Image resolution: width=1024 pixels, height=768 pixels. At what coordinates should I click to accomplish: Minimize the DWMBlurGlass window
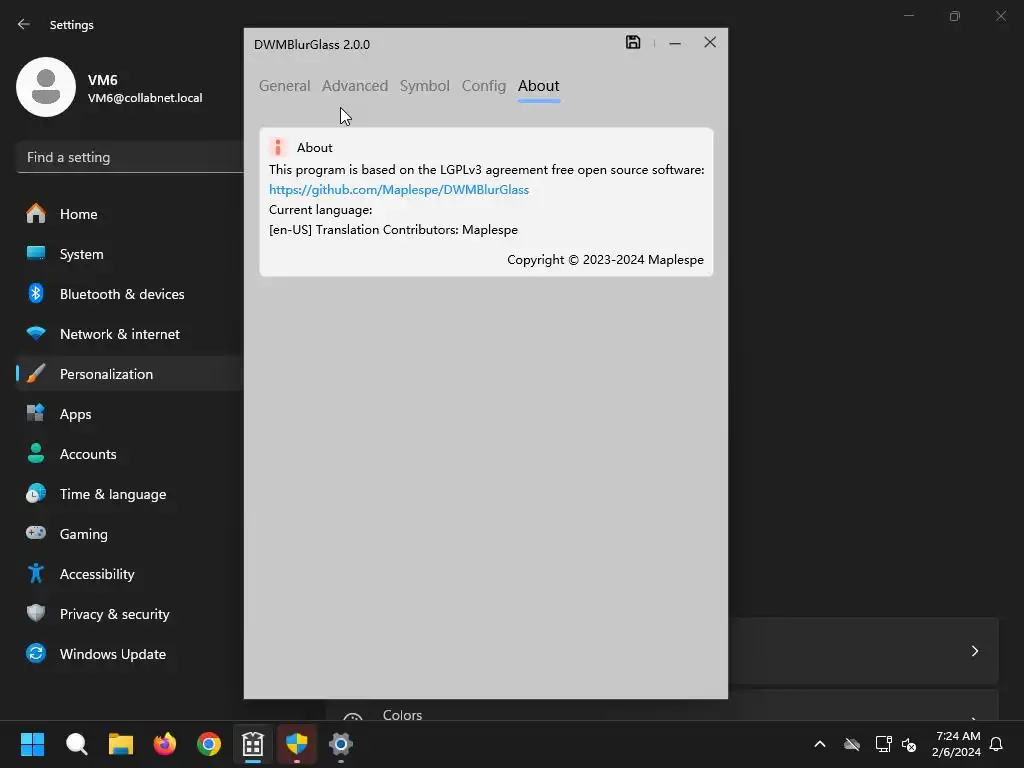[x=675, y=43]
